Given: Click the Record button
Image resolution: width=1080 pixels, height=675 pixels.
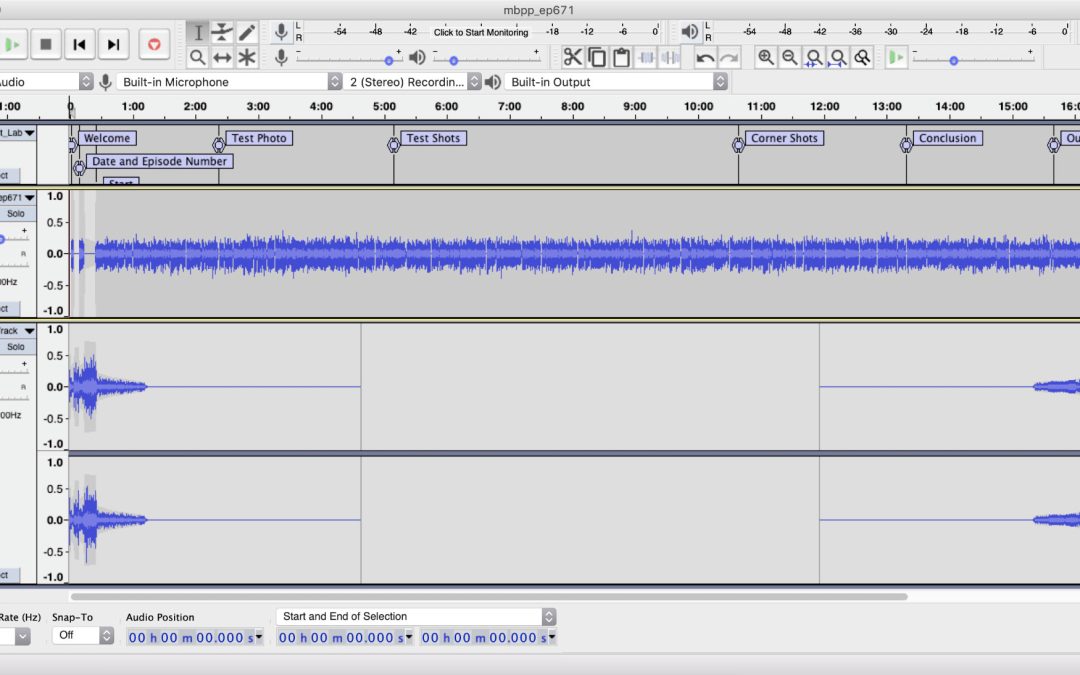Looking at the screenshot, I should (x=154, y=44).
